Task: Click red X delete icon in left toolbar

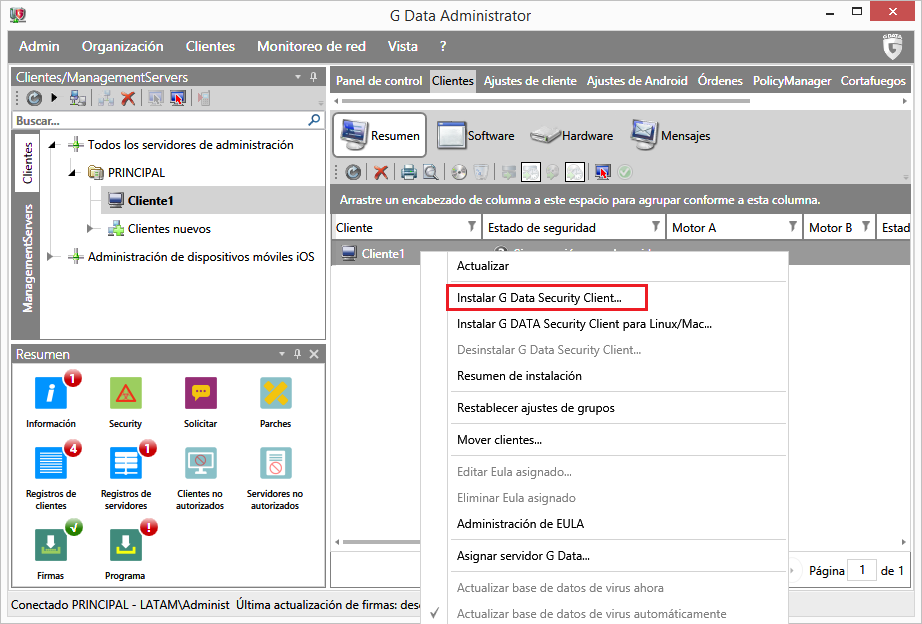Action: pos(128,98)
